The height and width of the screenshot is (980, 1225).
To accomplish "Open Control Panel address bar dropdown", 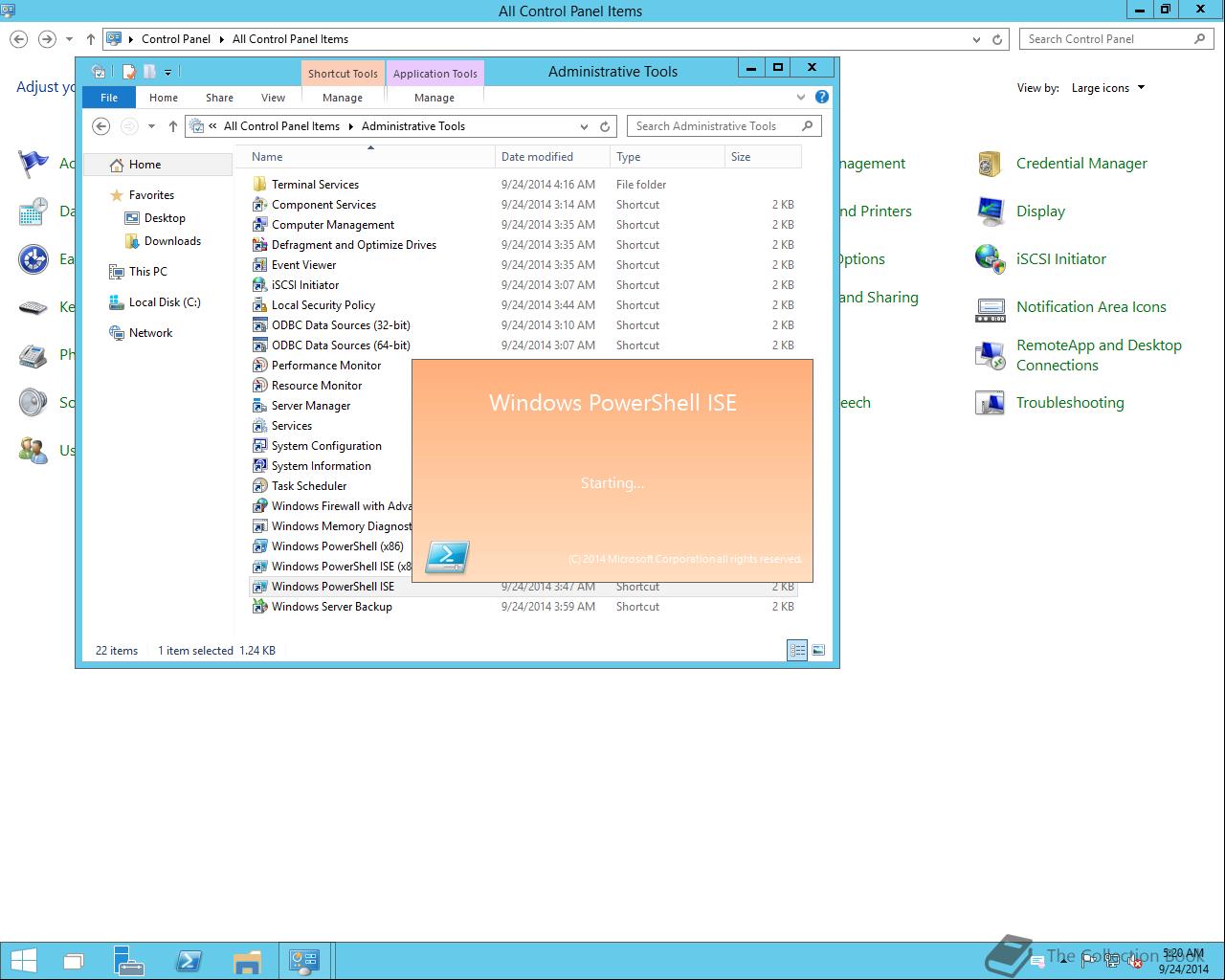I will coord(976,39).
